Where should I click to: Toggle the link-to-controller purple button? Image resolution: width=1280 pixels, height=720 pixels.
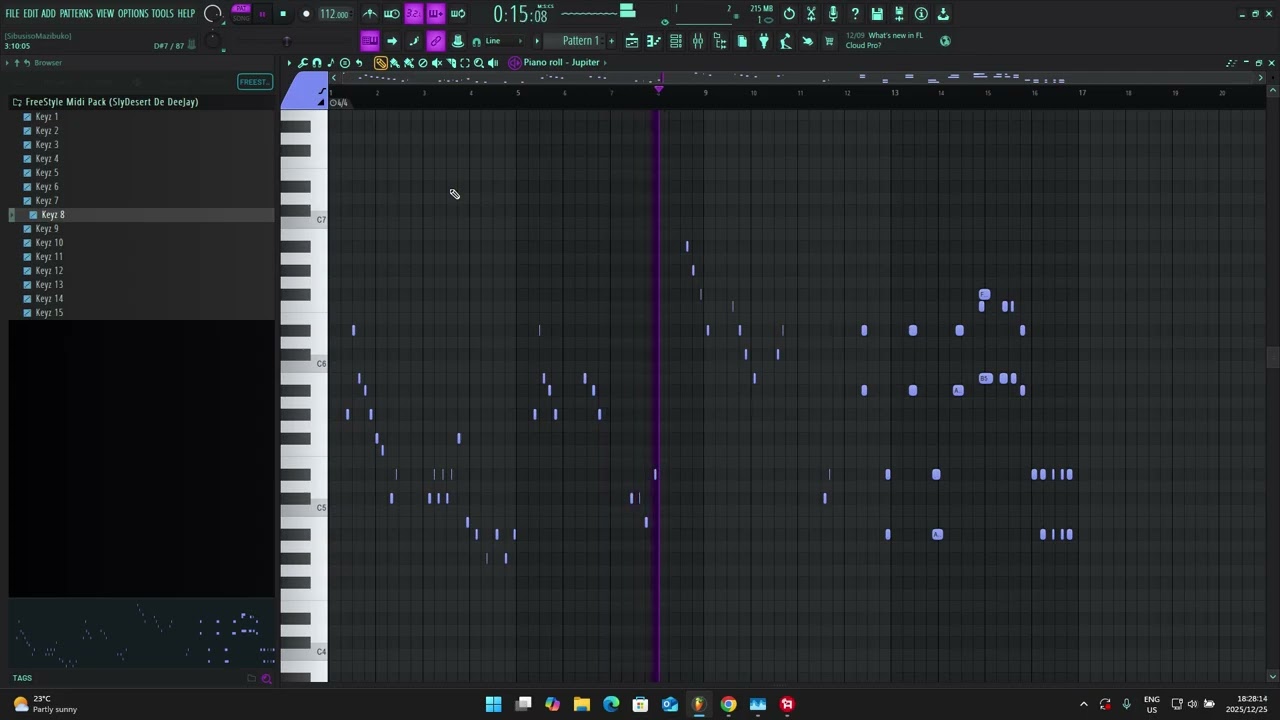pos(436,41)
